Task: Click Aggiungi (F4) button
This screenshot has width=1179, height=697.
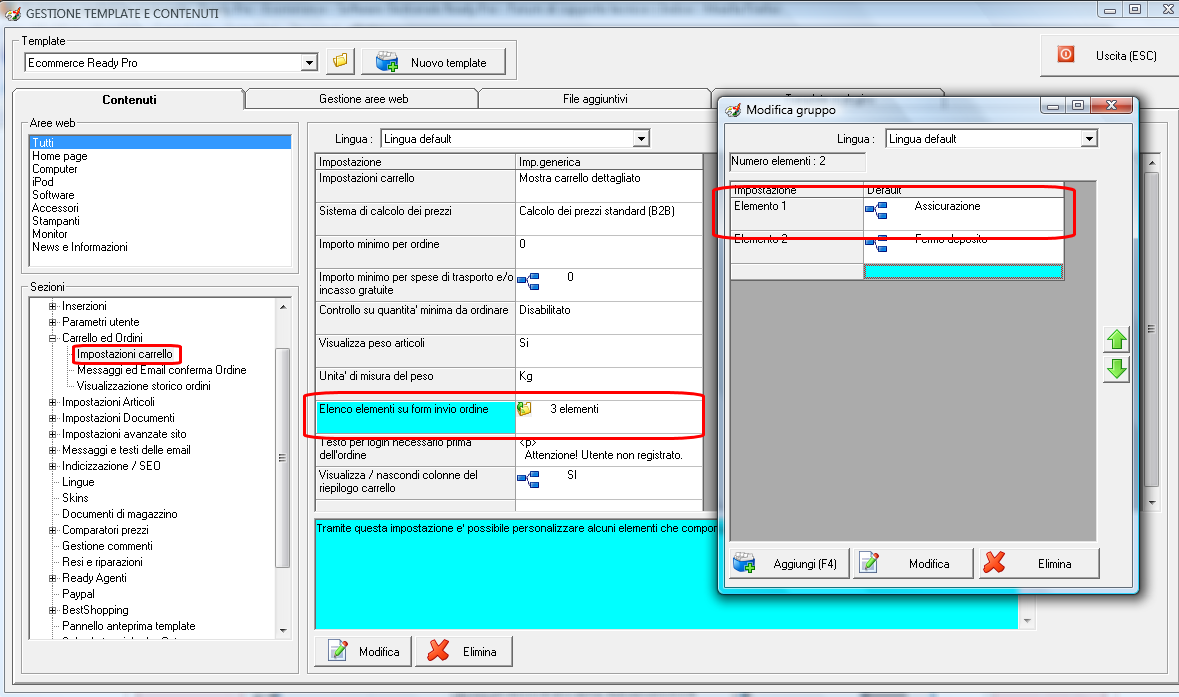Action: [x=790, y=563]
